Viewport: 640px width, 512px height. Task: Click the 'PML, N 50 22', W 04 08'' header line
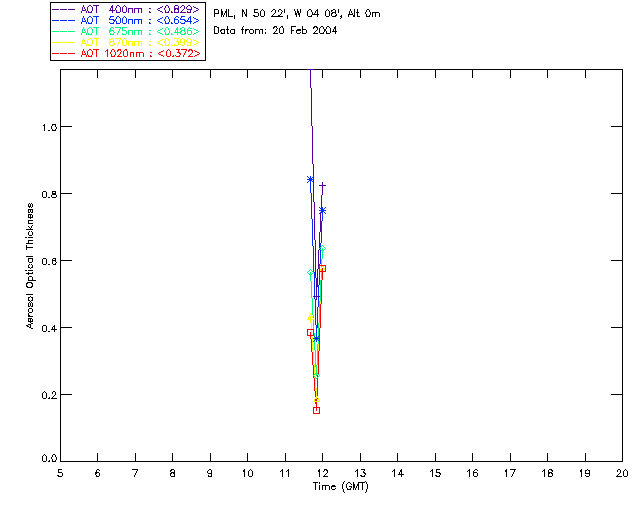(297, 13)
